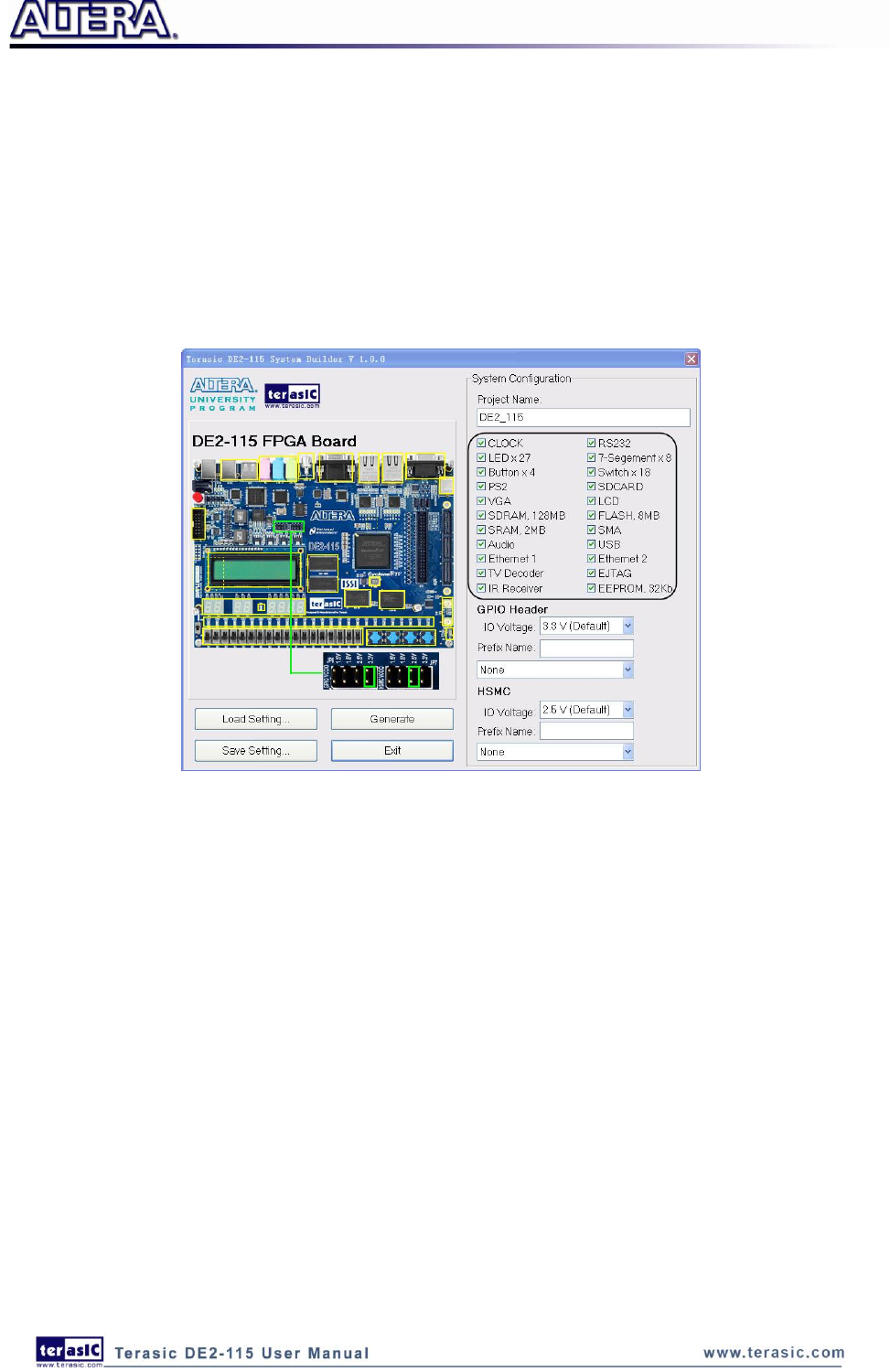890x1372 pixels.
Task: Disable the PS2 checkbox
Action: pyautogui.click(x=481, y=487)
